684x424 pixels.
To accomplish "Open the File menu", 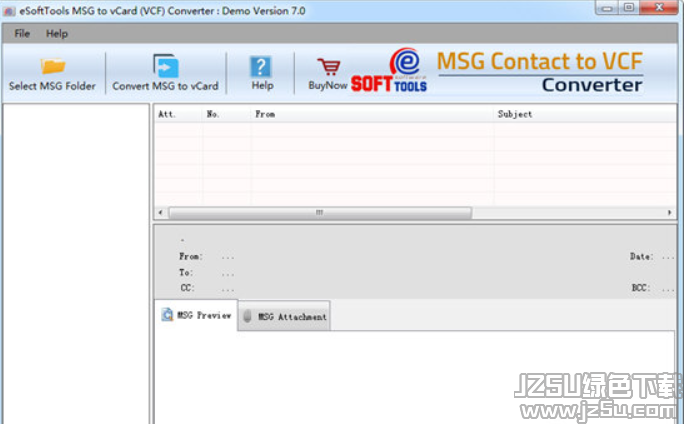I will pyautogui.click(x=22, y=34).
